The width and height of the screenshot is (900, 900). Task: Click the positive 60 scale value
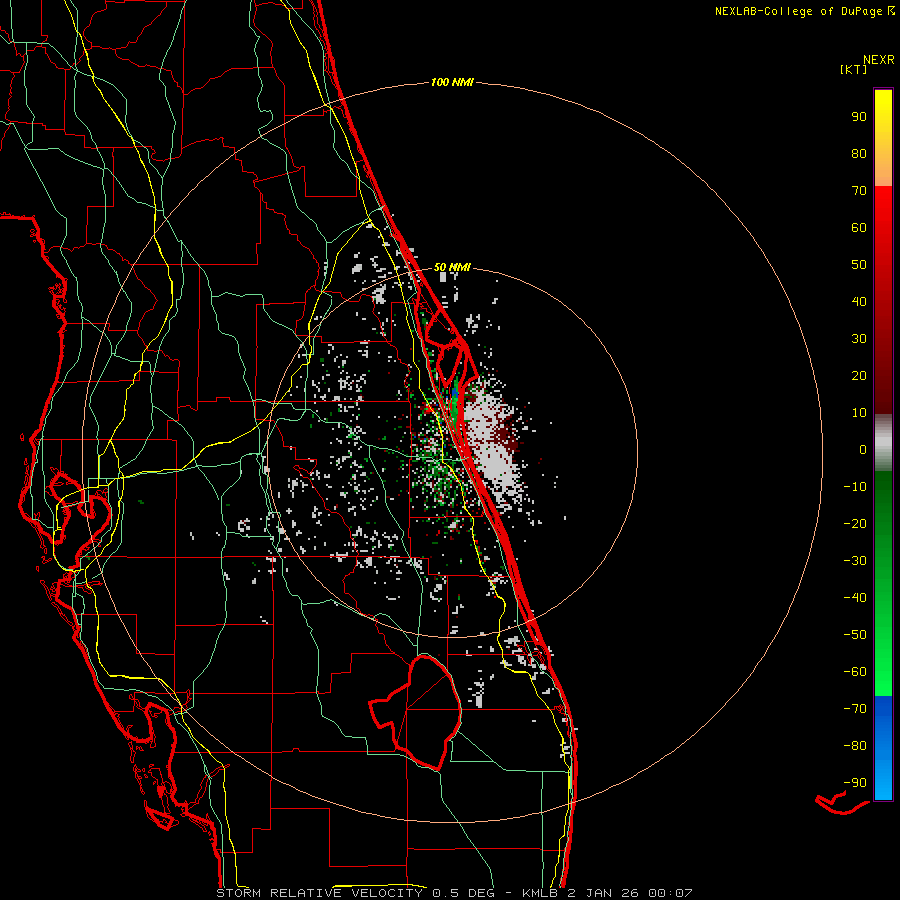(859, 228)
